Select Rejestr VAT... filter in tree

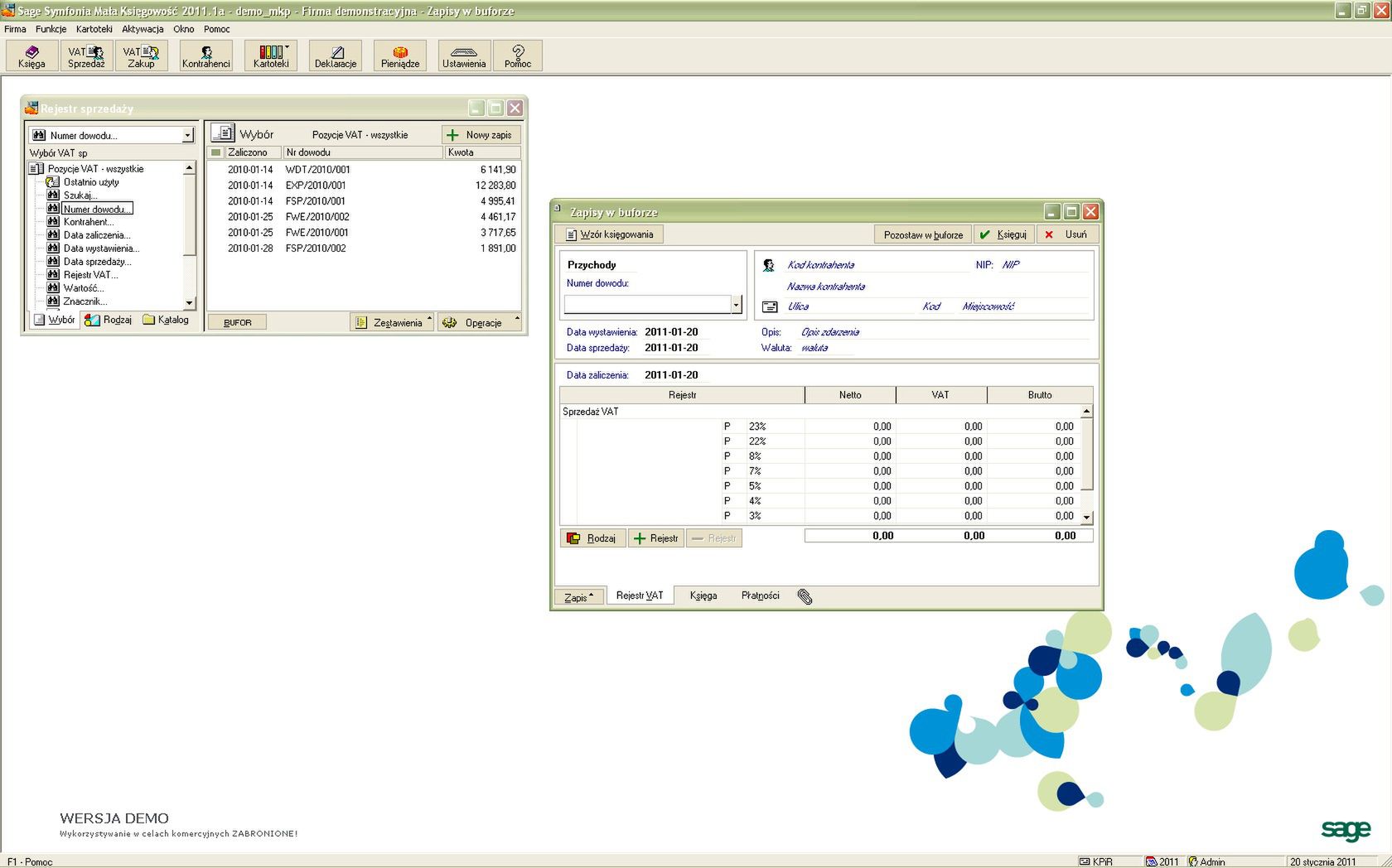91,275
